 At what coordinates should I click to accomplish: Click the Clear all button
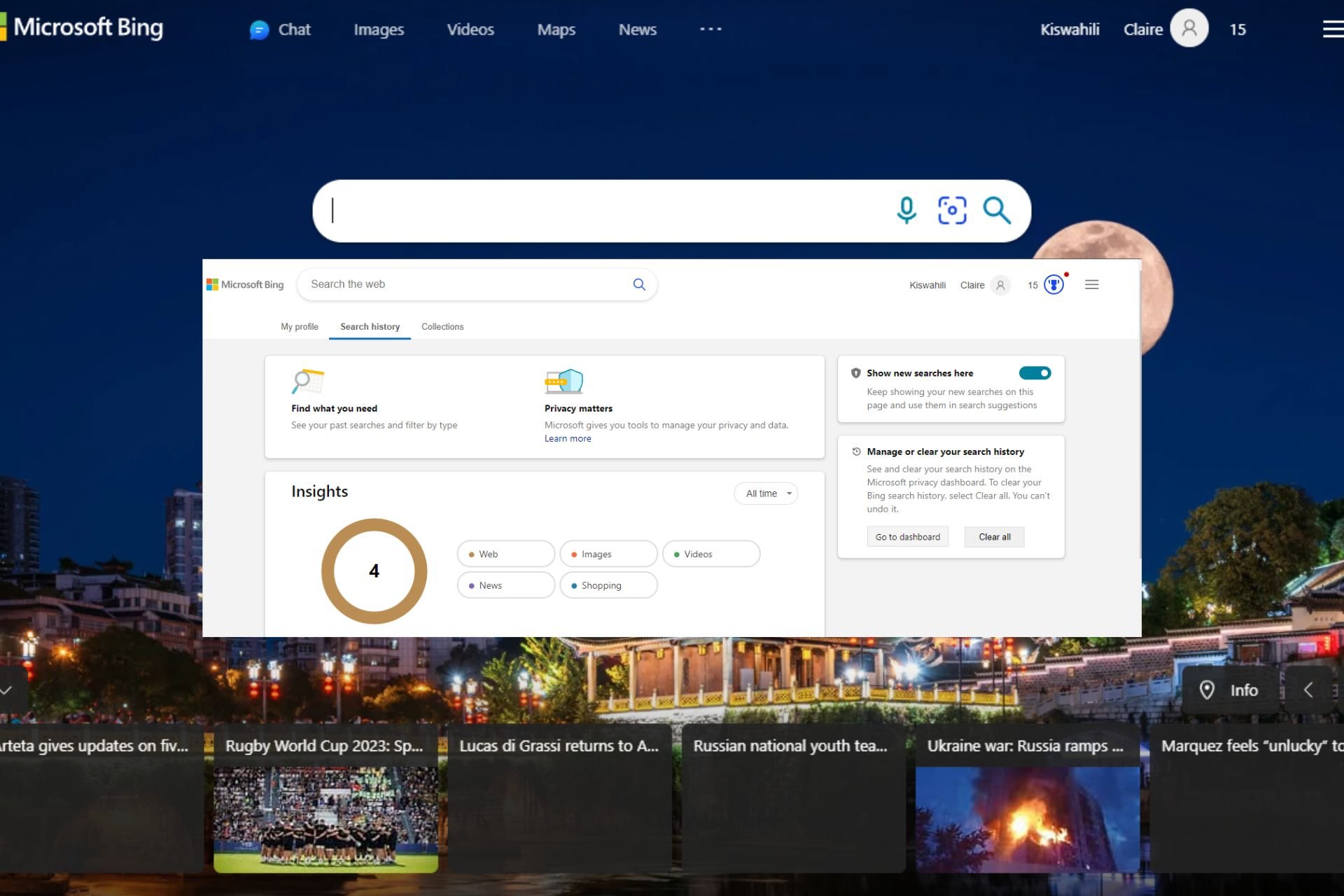coord(994,537)
